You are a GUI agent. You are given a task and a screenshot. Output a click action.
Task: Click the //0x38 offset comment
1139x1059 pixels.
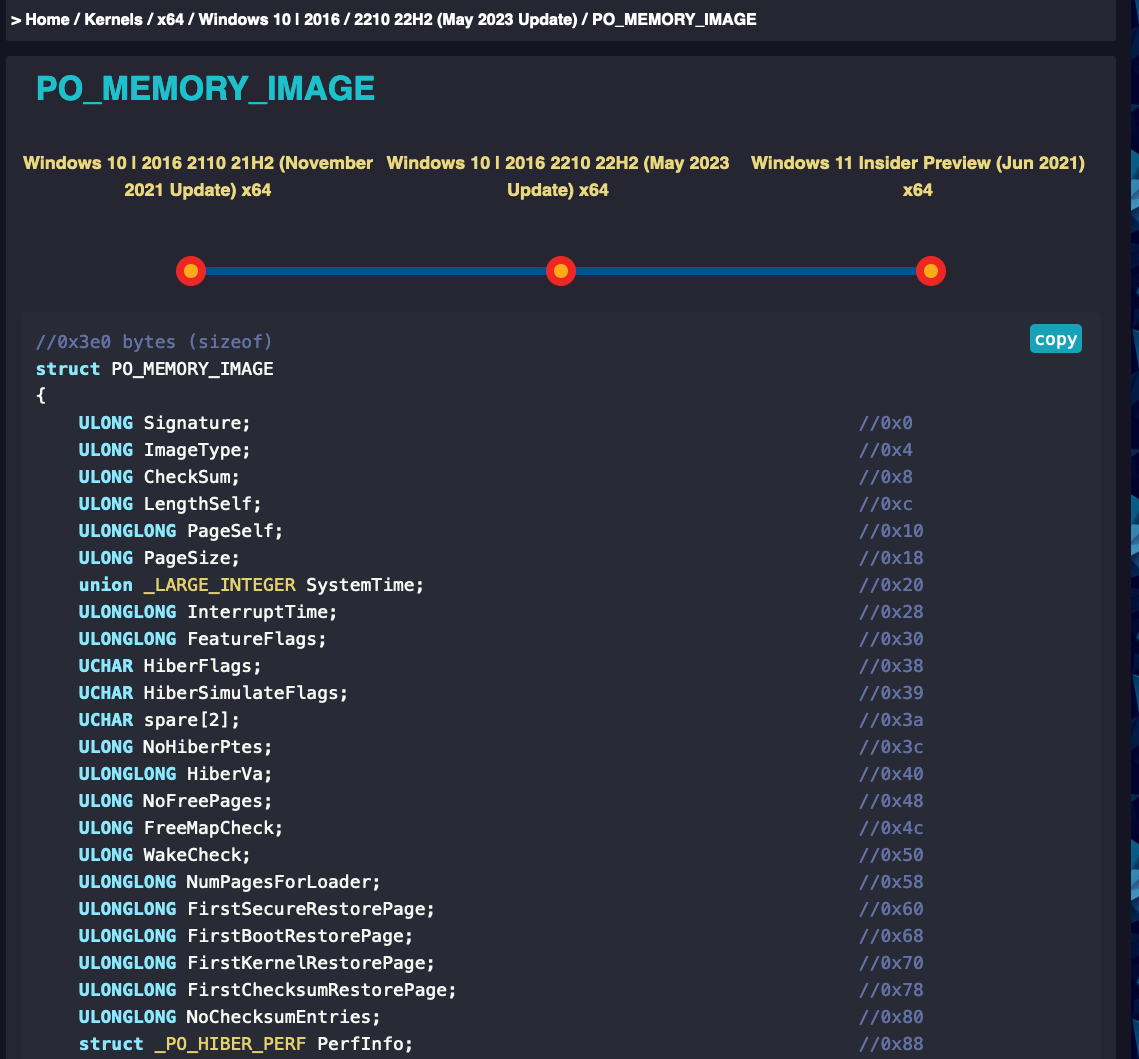[891, 666]
